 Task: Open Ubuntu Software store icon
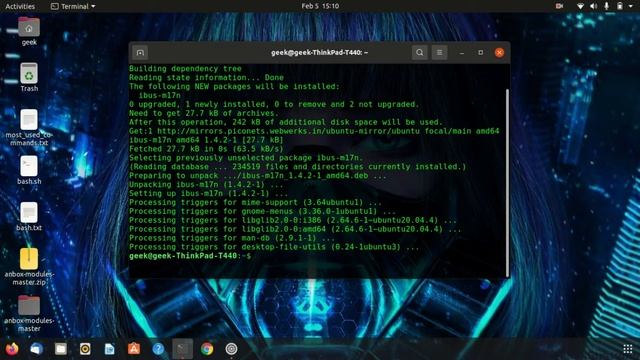pos(134,349)
